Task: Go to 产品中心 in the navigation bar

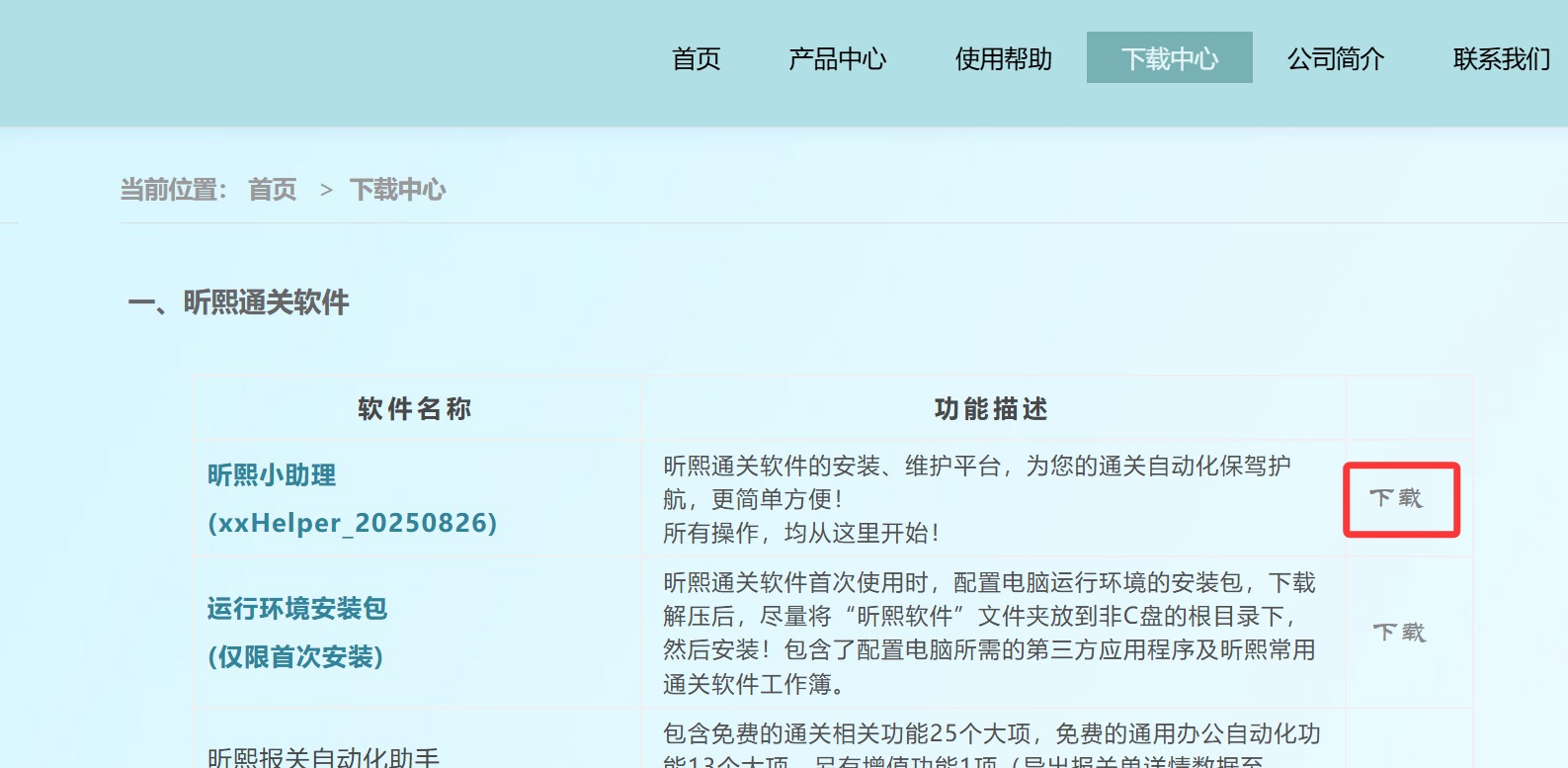Action: [837, 59]
